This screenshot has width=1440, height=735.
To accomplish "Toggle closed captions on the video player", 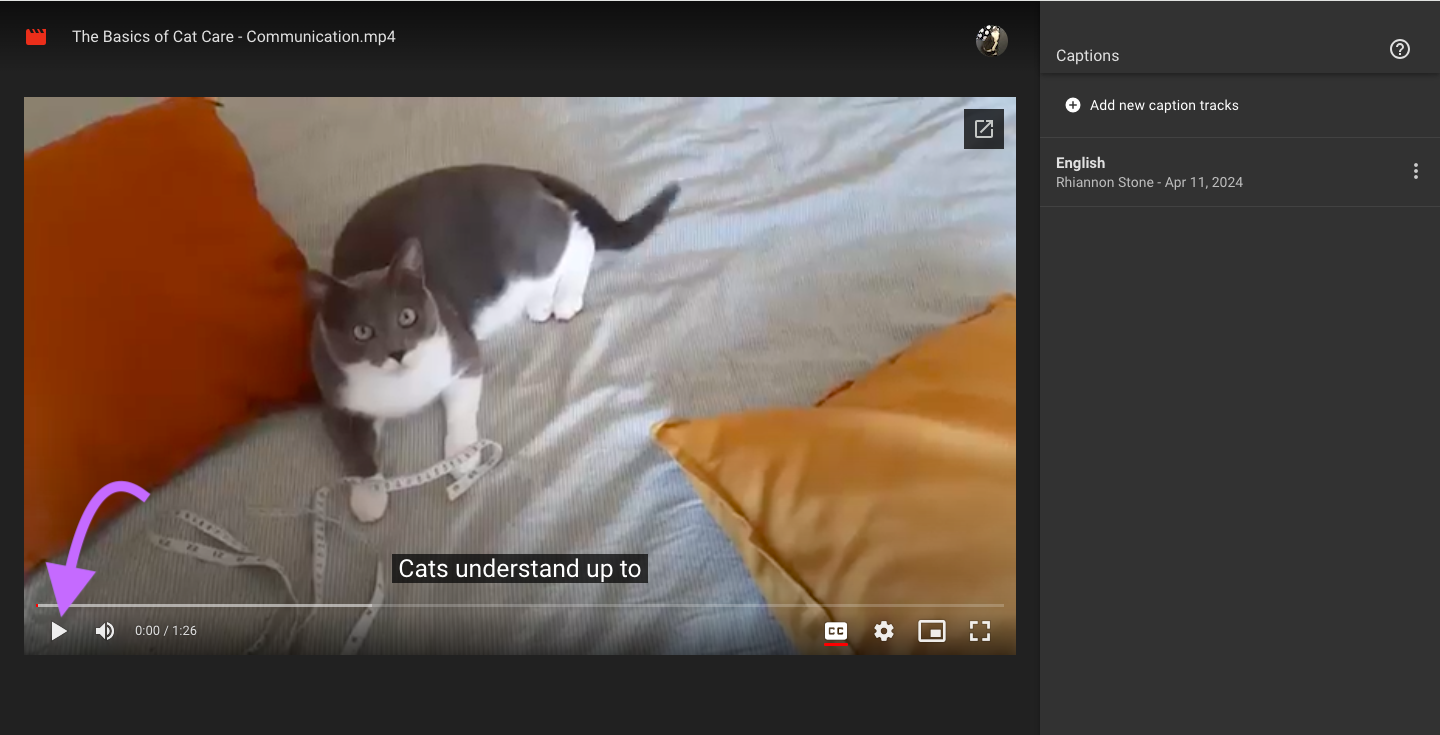I will pos(836,631).
